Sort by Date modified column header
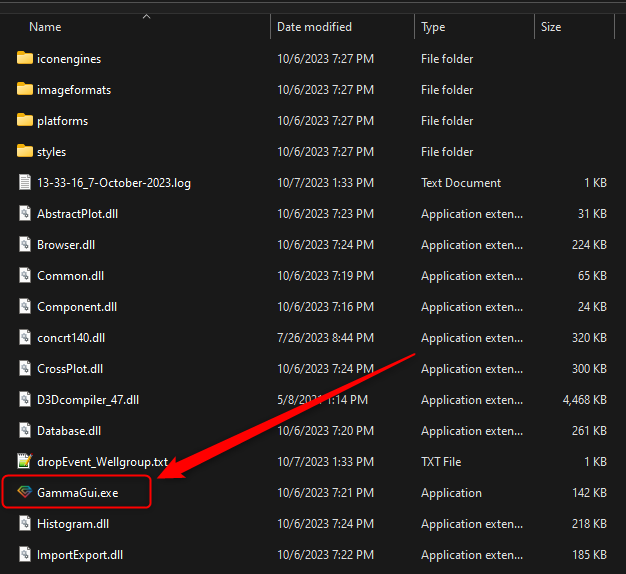This screenshot has height=574, width=626. [x=316, y=27]
